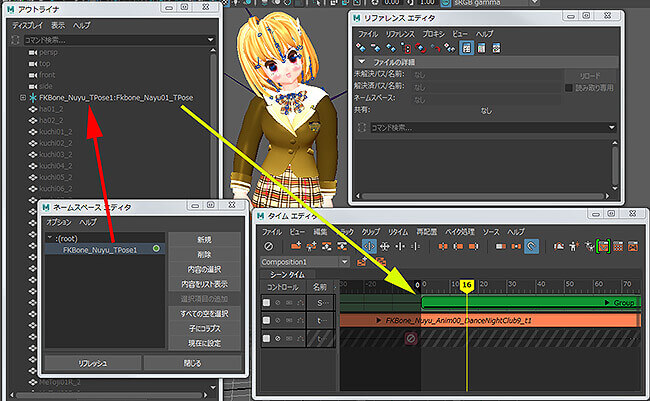The height and width of the screenshot is (401, 650).
Task: Tick the checkbox on the first Time Editor track
Action: pos(266,302)
